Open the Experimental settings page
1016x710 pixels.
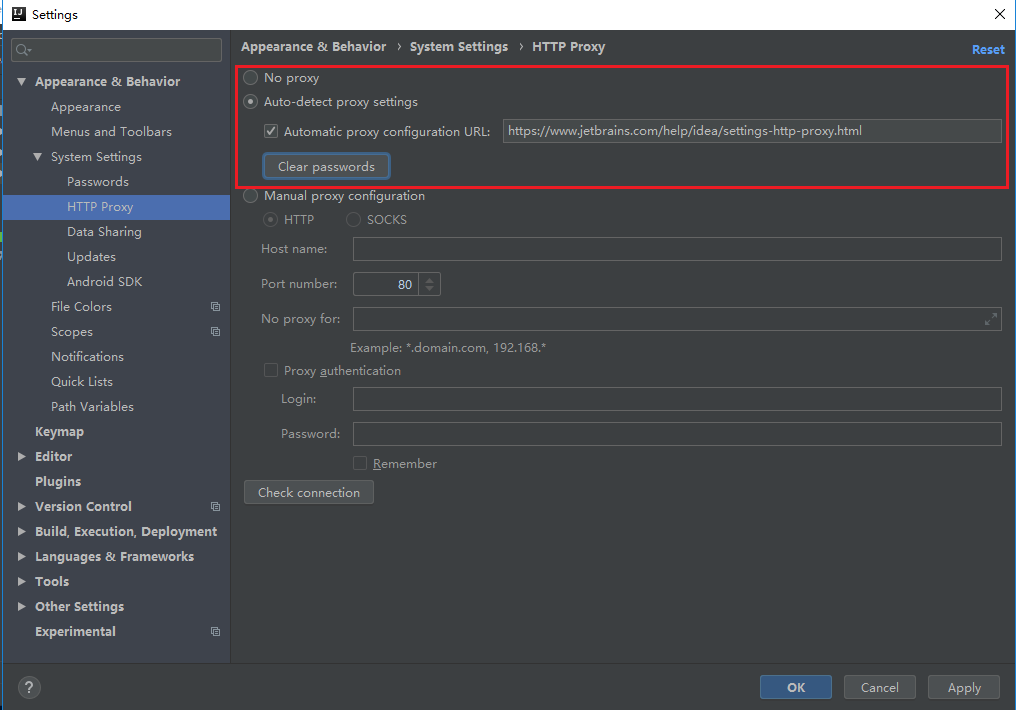[x=75, y=632]
